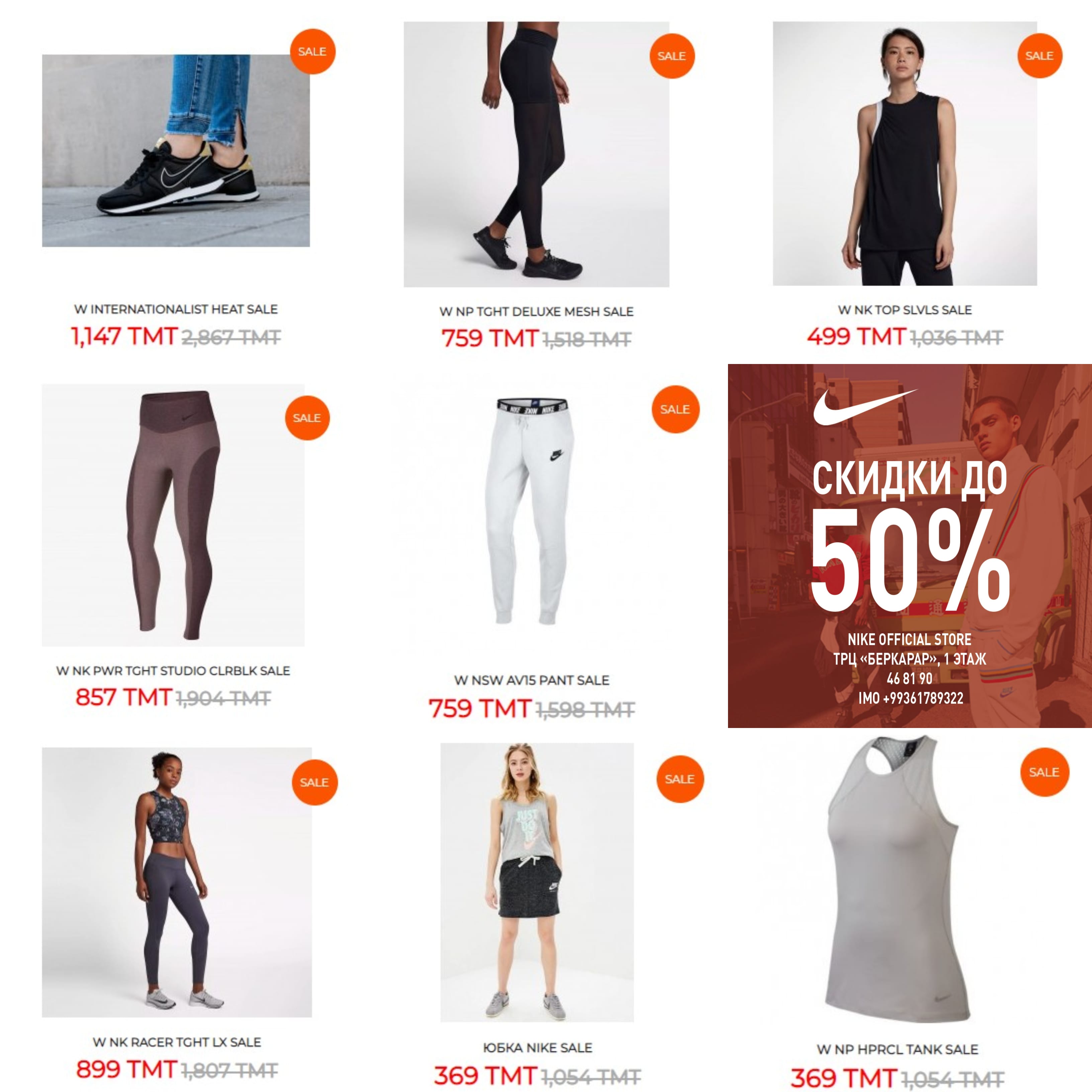Click SALE badge on Racer tights
1092x1092 pixels.
pyautogui.click(x=314, y=782)
